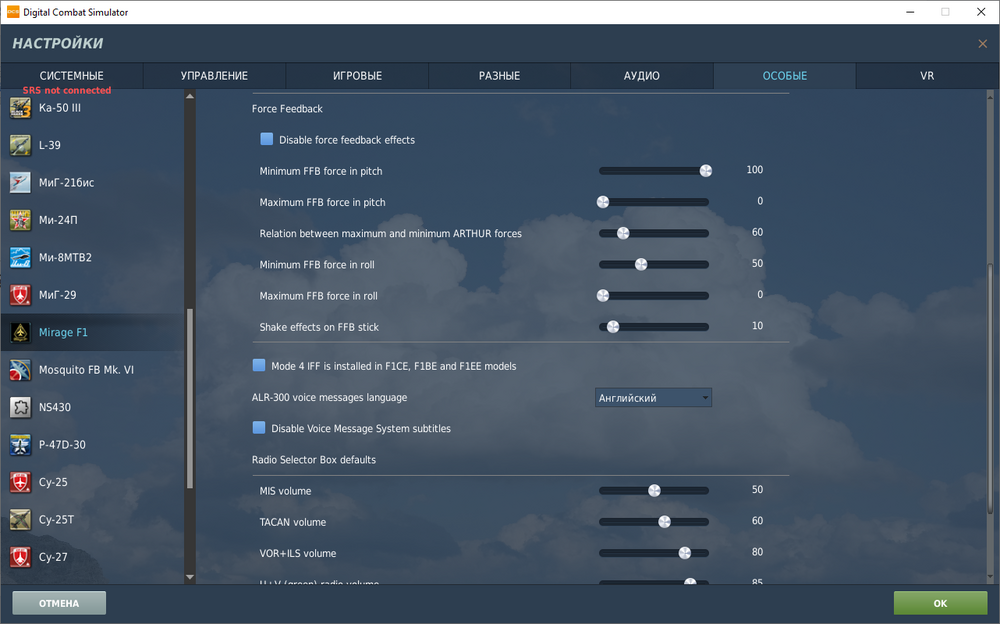Toggle Disable Voice Message System subtitles
This screenshot has width=1000, height=624.
pos(259,427)
